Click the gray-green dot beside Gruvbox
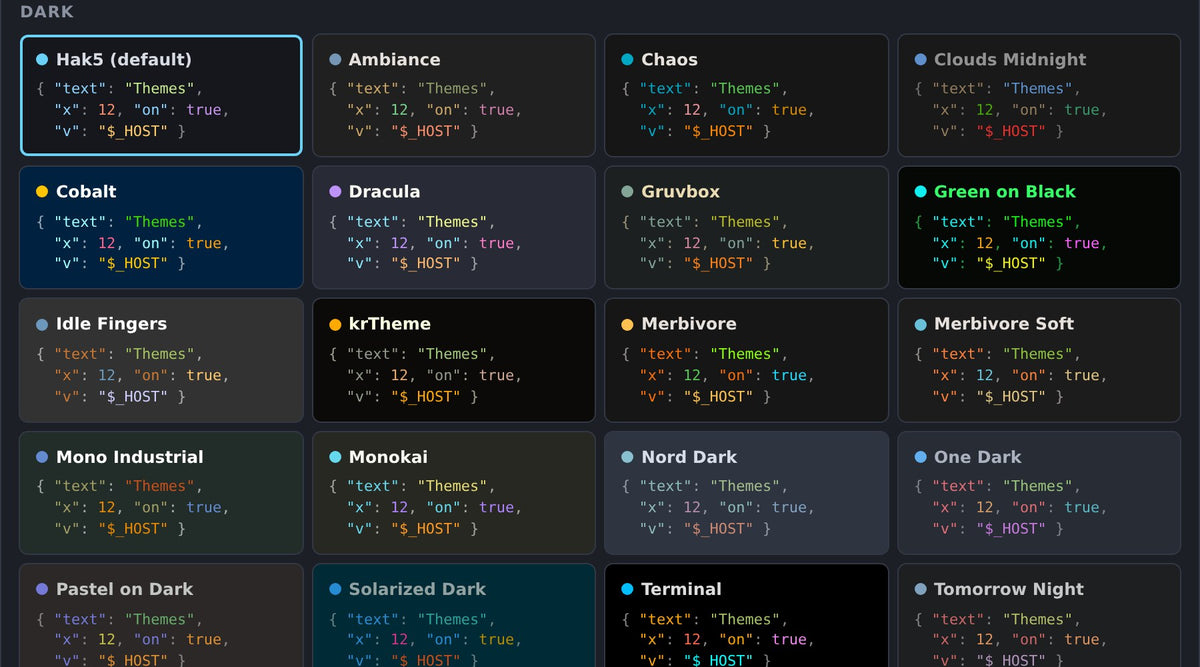This screenshot has height=667, width=1200. [627, 192]
